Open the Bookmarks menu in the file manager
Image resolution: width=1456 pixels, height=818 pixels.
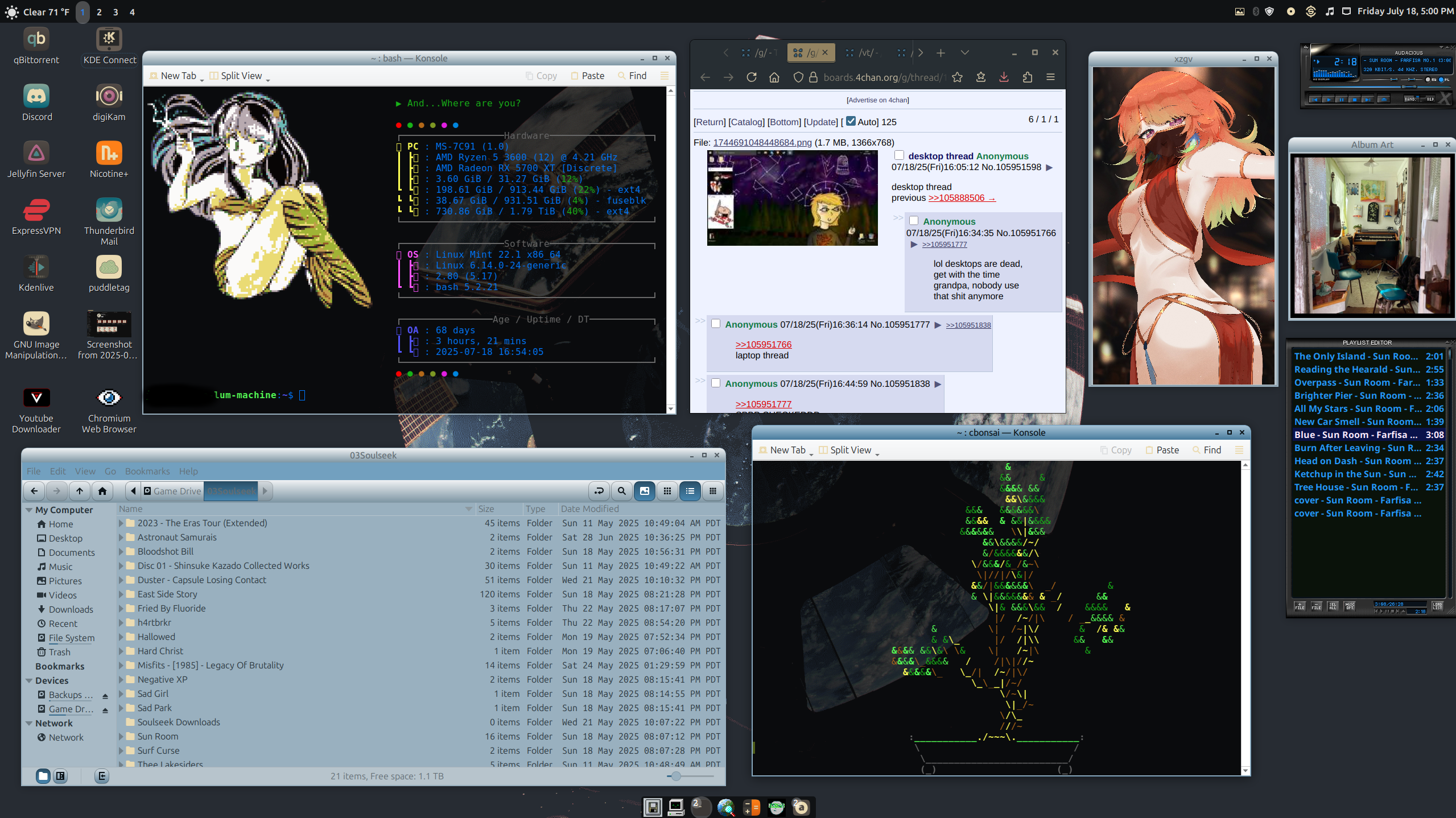click(147, 471)
